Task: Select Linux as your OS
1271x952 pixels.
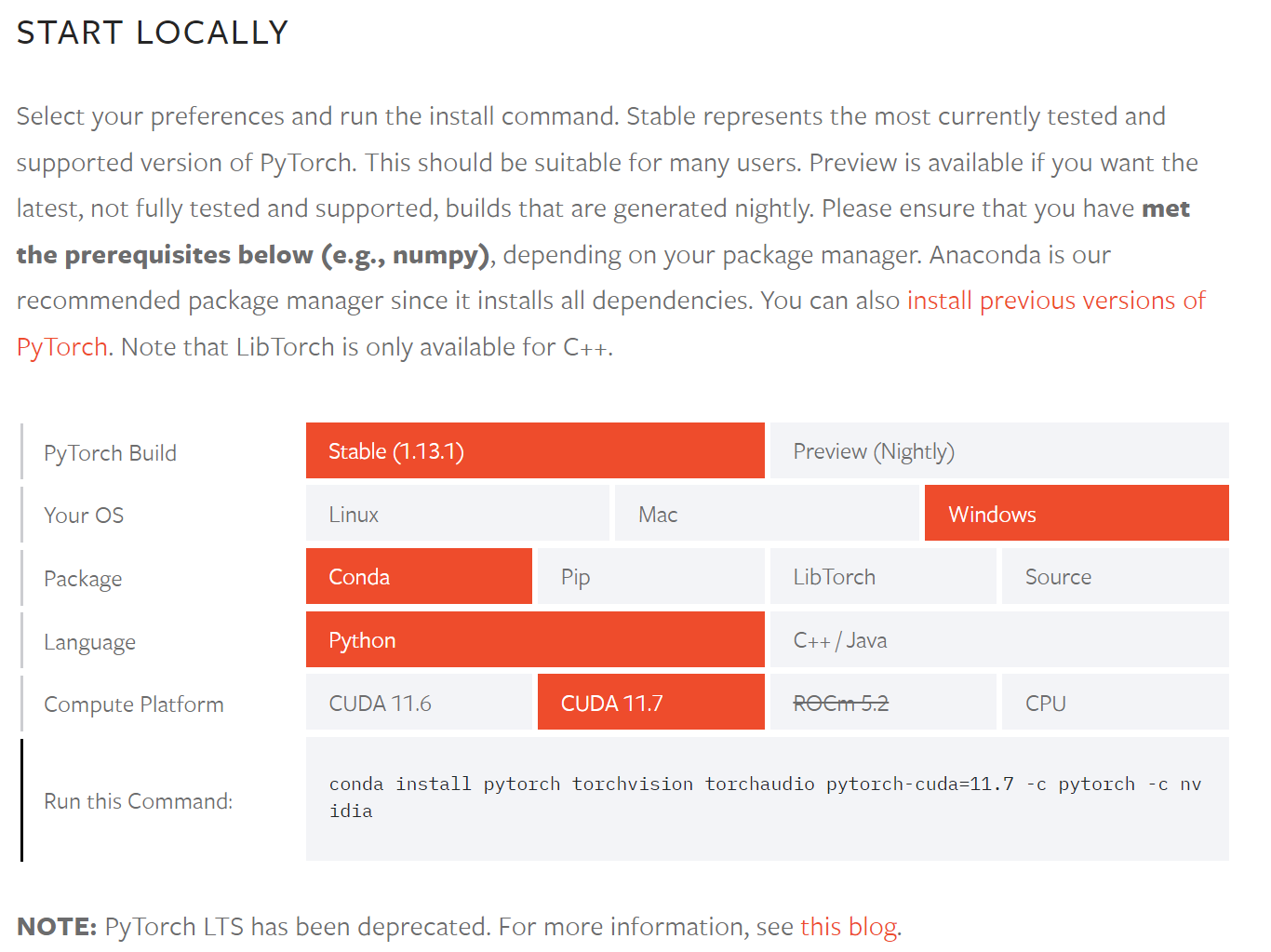Action: (458, 514)
